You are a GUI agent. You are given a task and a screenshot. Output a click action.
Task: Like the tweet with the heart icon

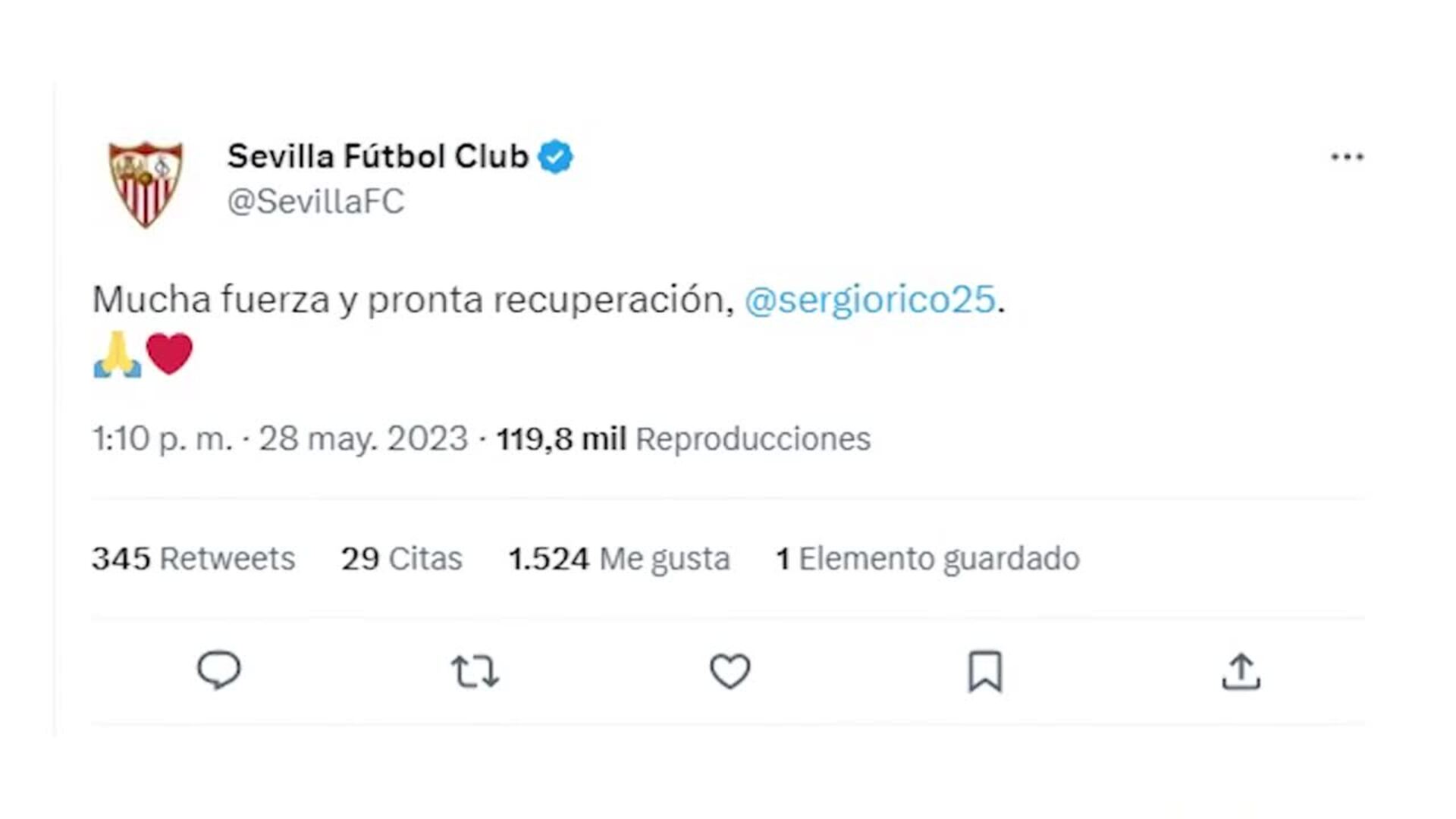click(x=730, y=671)
